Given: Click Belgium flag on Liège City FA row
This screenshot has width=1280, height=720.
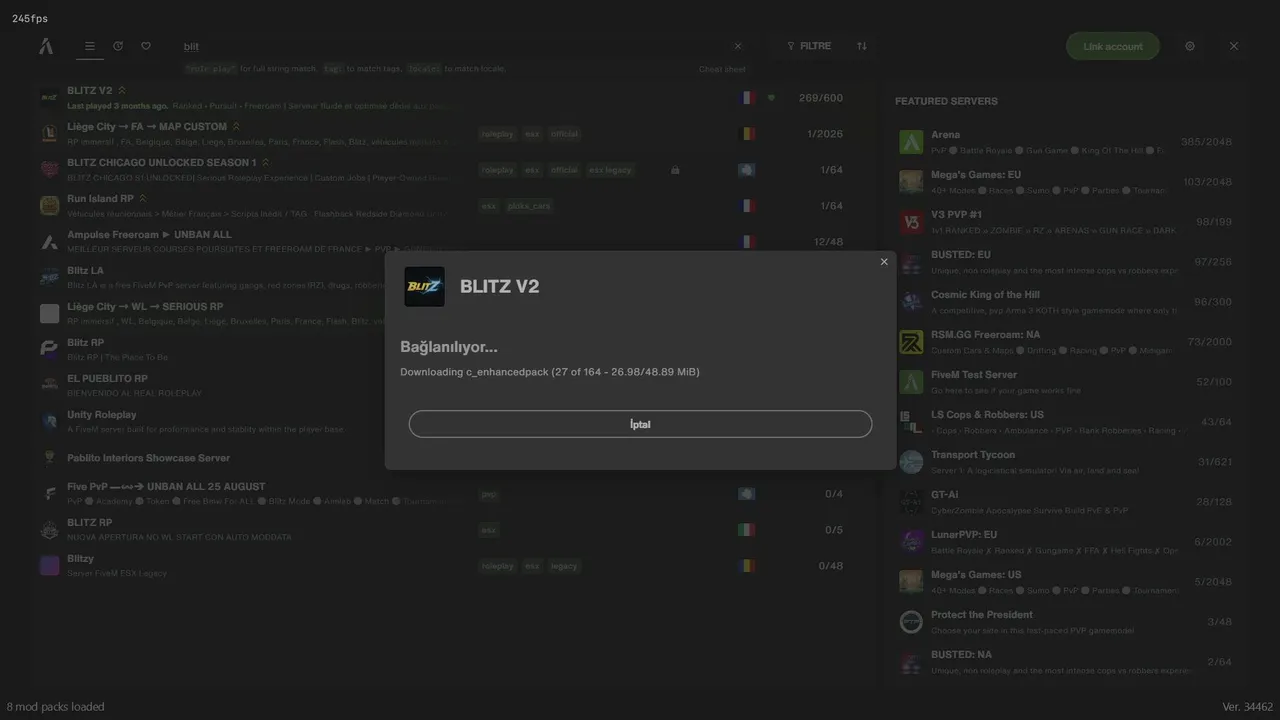Looking at the screenshot, I should point(746,134).
